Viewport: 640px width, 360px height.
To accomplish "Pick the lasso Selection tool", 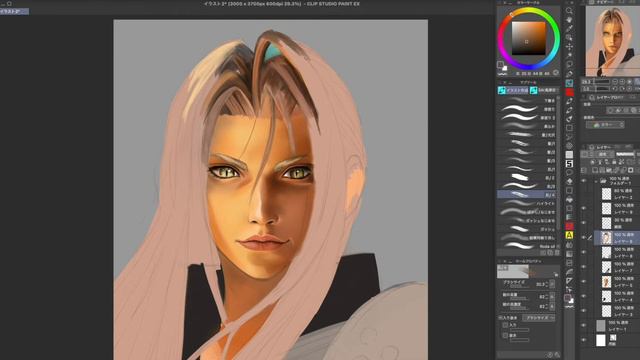I will point(569,65).
